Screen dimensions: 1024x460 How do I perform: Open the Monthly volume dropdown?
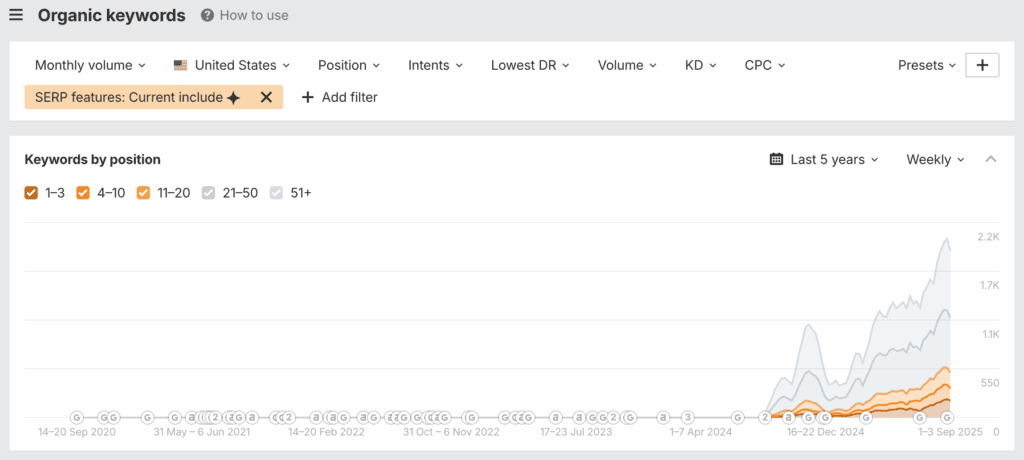click(x=90, y=65)
